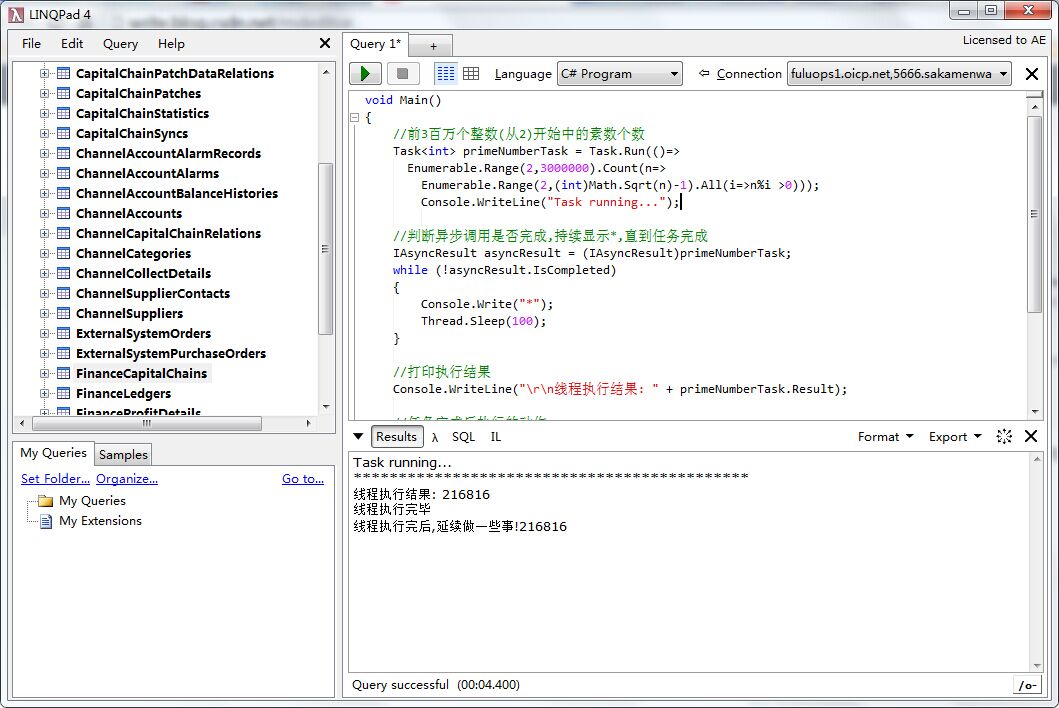Close the query editor with the X icon
The image size is (1059, 708).
click(x=1031, y=74)
